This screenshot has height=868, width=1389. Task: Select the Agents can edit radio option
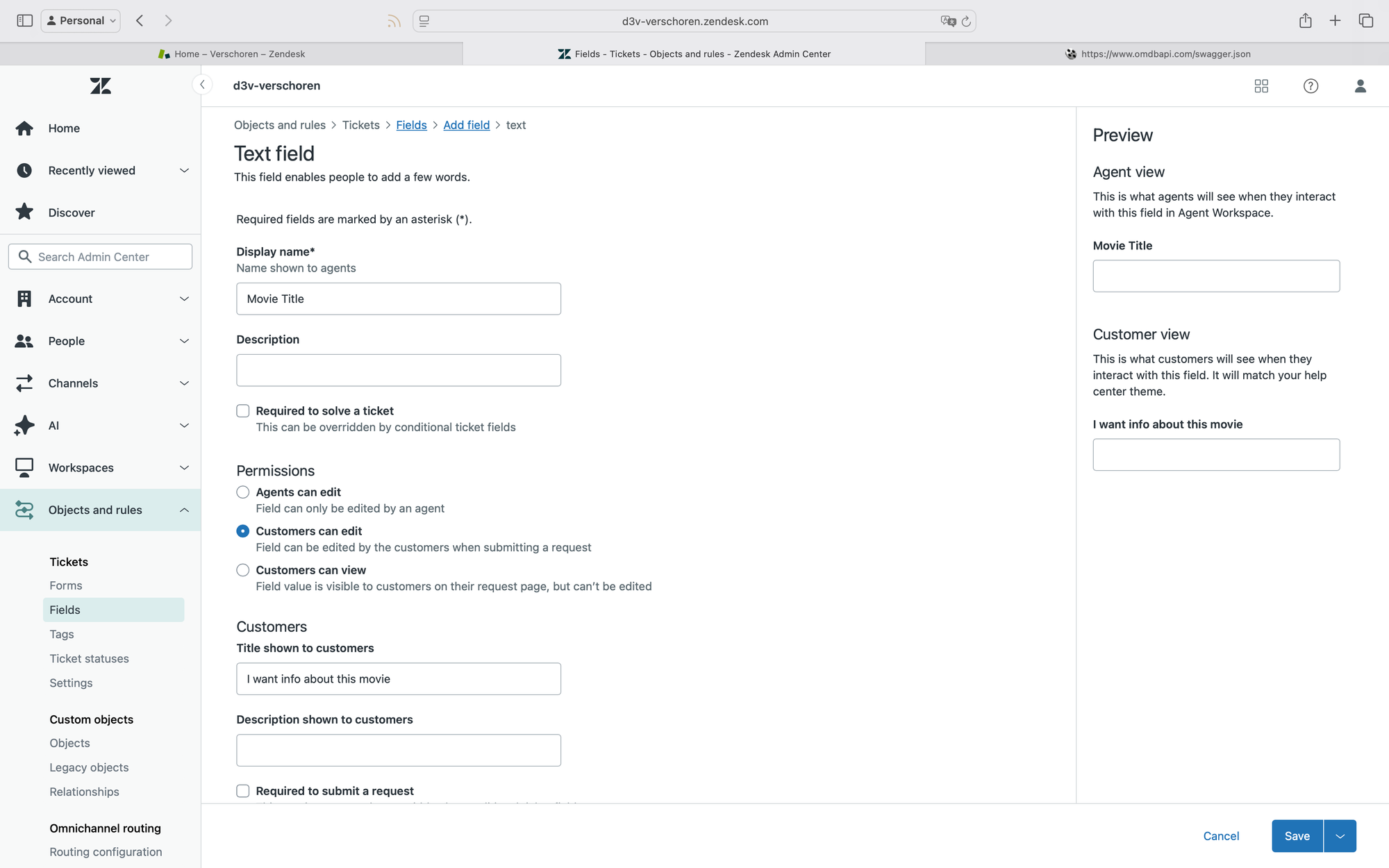coord(242,492)
